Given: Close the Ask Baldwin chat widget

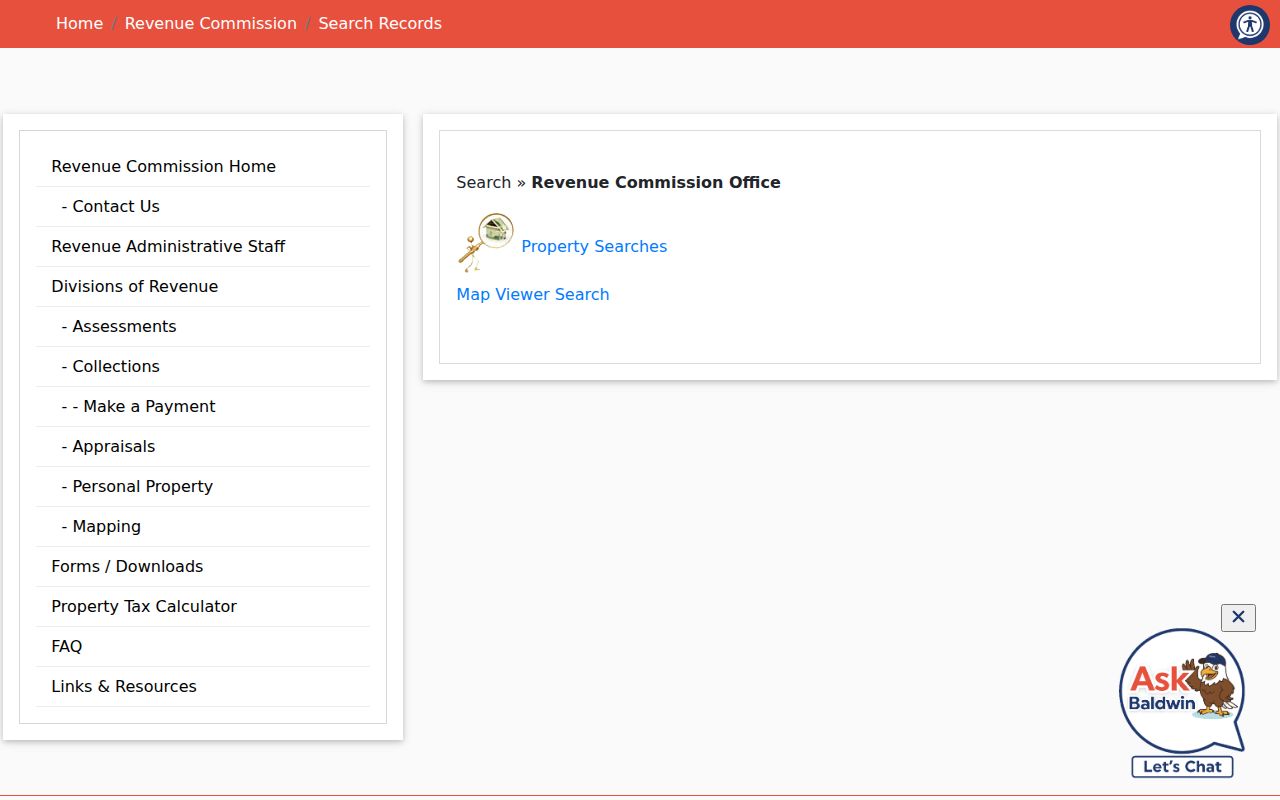Looking at the screenshot, I should 1238,617.
